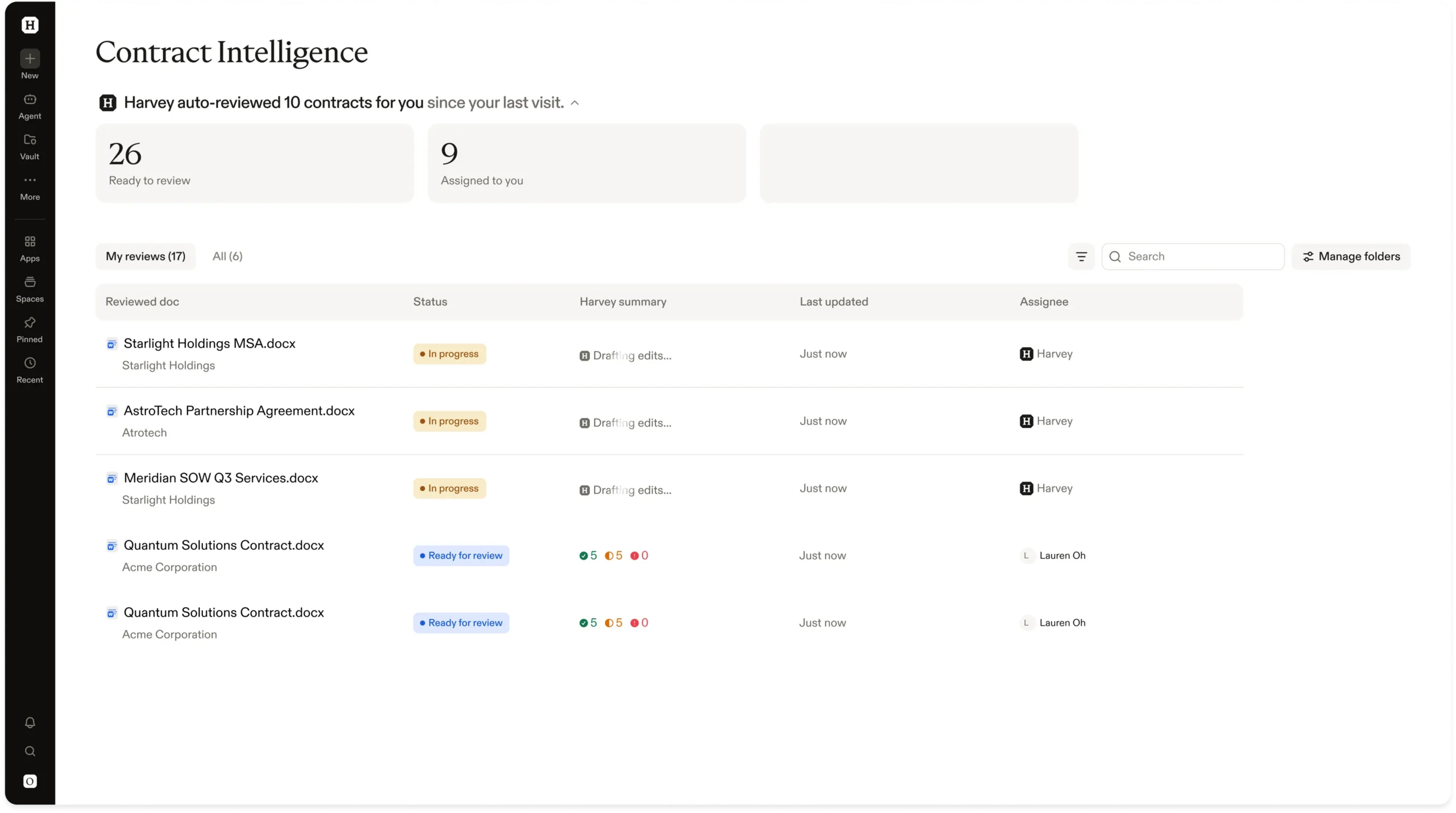The image size is (1456, 813).
Task: Click Drafting edits summary for AstroTech row
Action: [x=626, y=422]
